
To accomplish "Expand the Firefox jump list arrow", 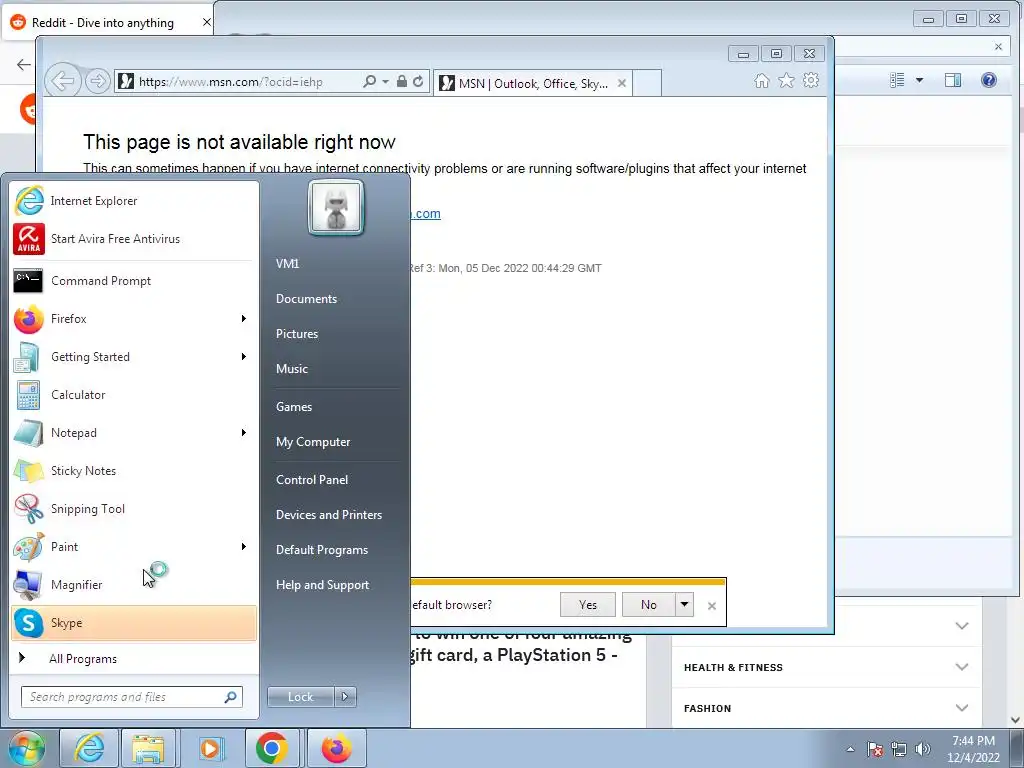I will 244,319.
